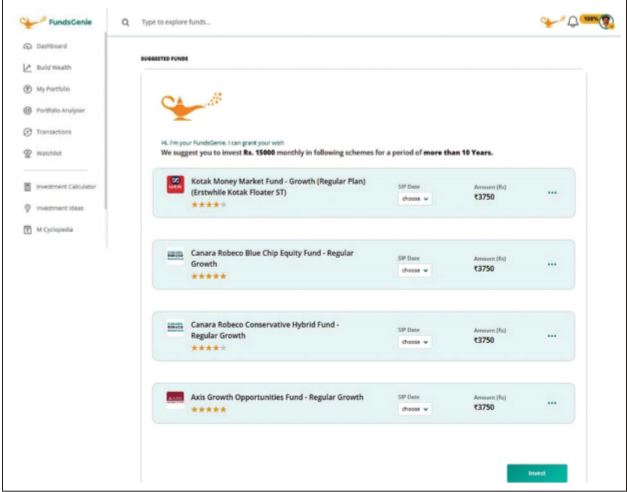Viewport: 627px width, 492px height.
Task: Focus the 'Type to explore funds' search field
Action: (x=176, y=22)
